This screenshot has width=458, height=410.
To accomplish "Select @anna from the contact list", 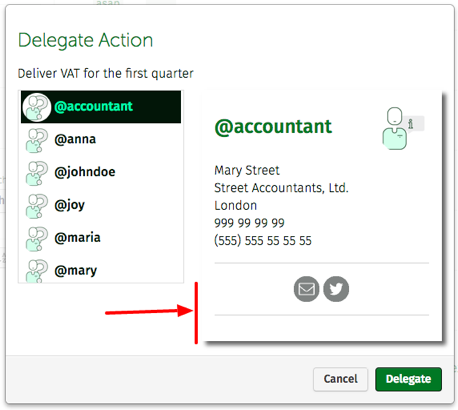I will click(101, 139).
